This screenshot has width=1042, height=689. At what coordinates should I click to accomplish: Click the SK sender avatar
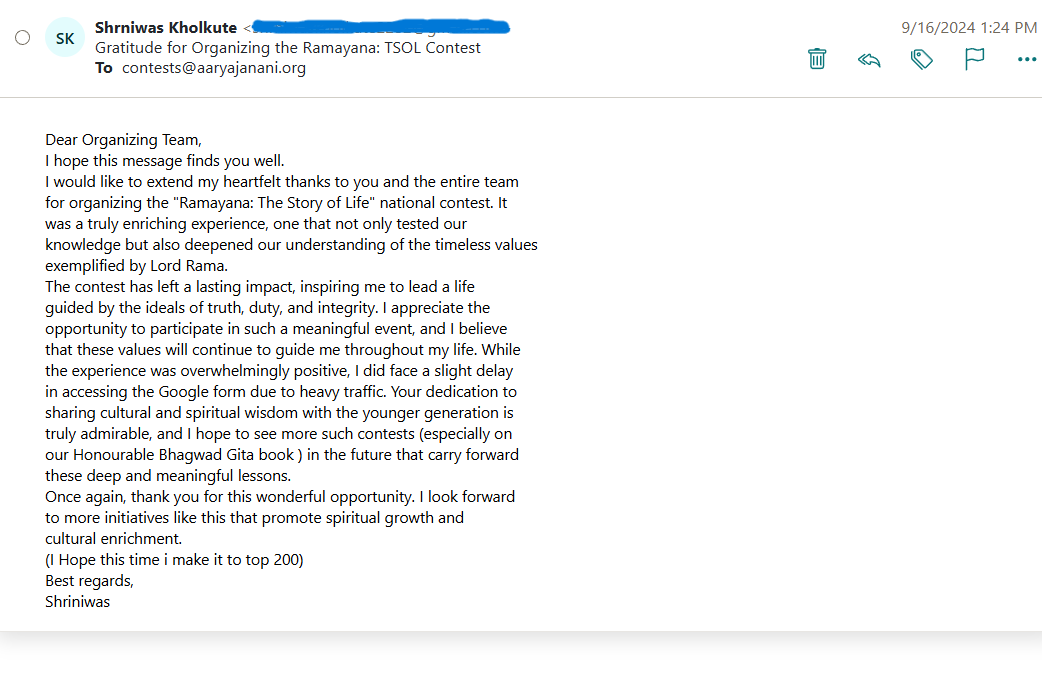pyautogui.click(x=64, y=38)
